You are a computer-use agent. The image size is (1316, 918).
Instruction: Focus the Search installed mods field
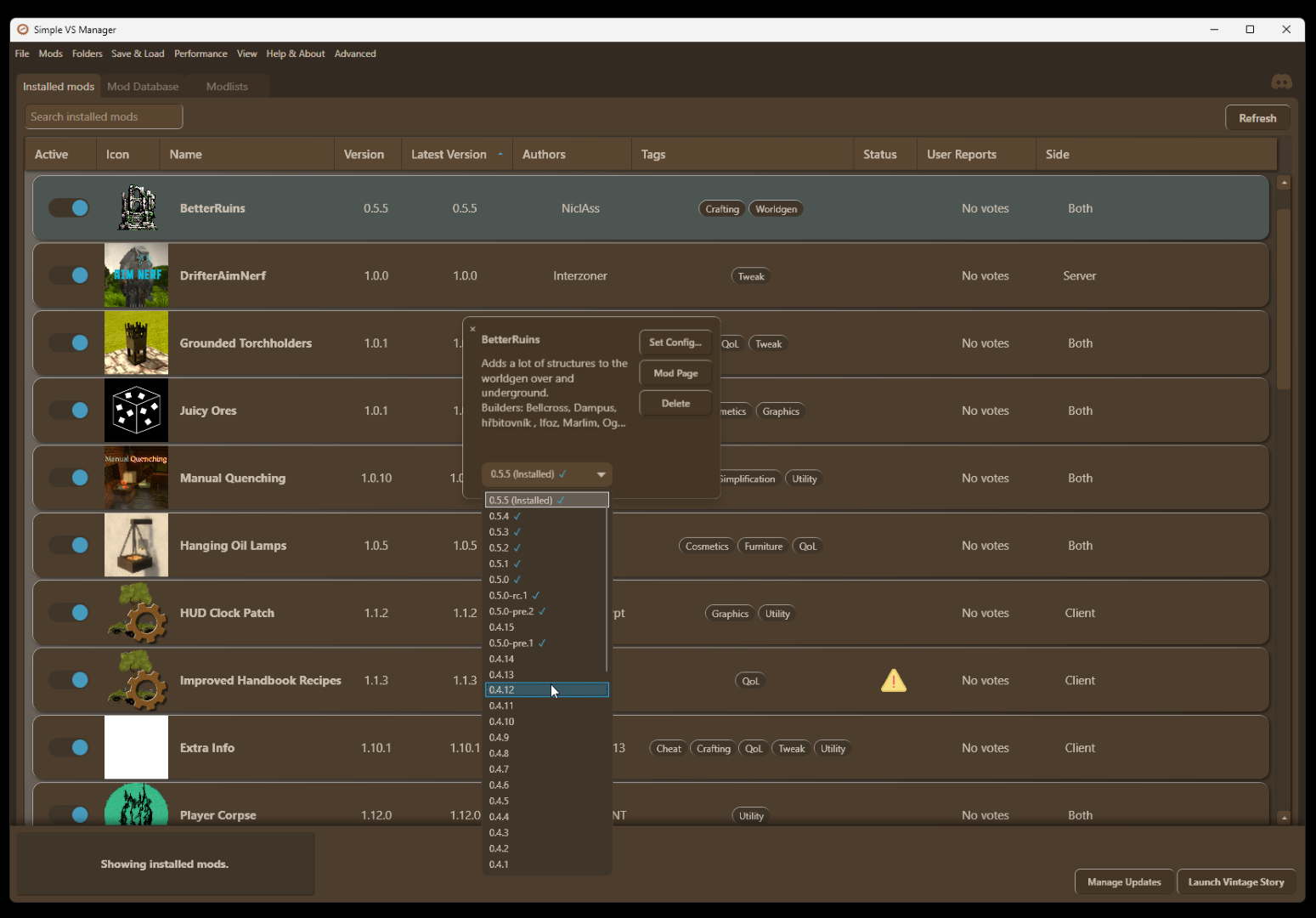pos(104,116)
